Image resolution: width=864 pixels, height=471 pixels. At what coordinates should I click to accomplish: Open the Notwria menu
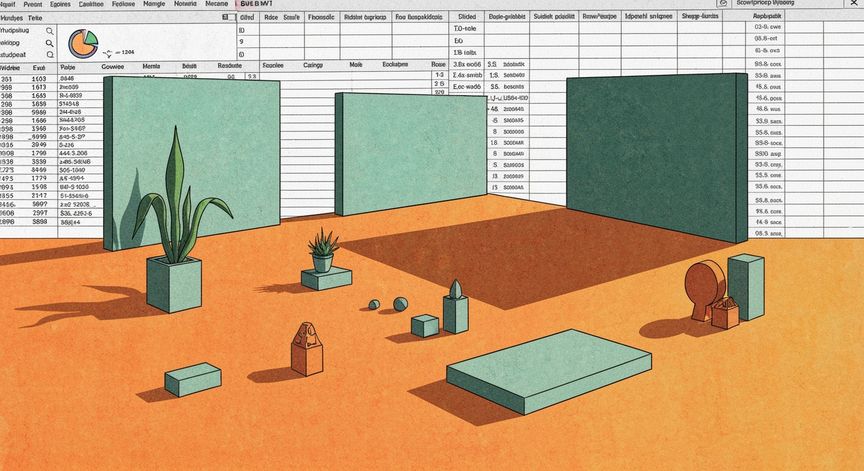click(185, 4)
